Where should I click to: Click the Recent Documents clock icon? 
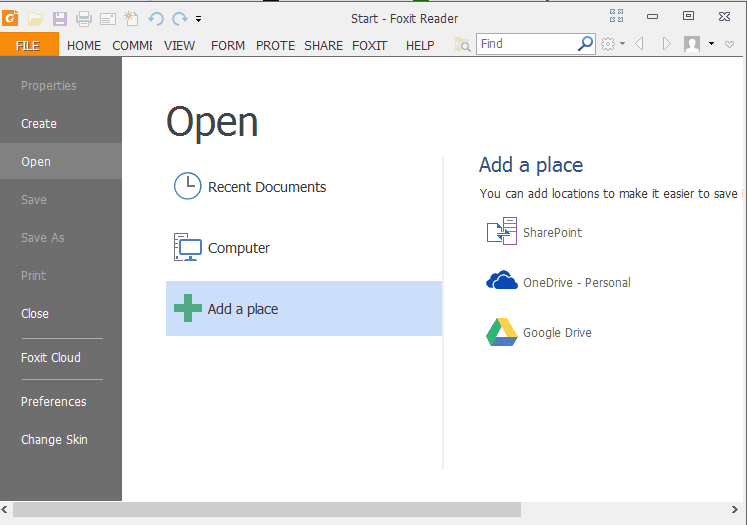[x=187, y=186]
